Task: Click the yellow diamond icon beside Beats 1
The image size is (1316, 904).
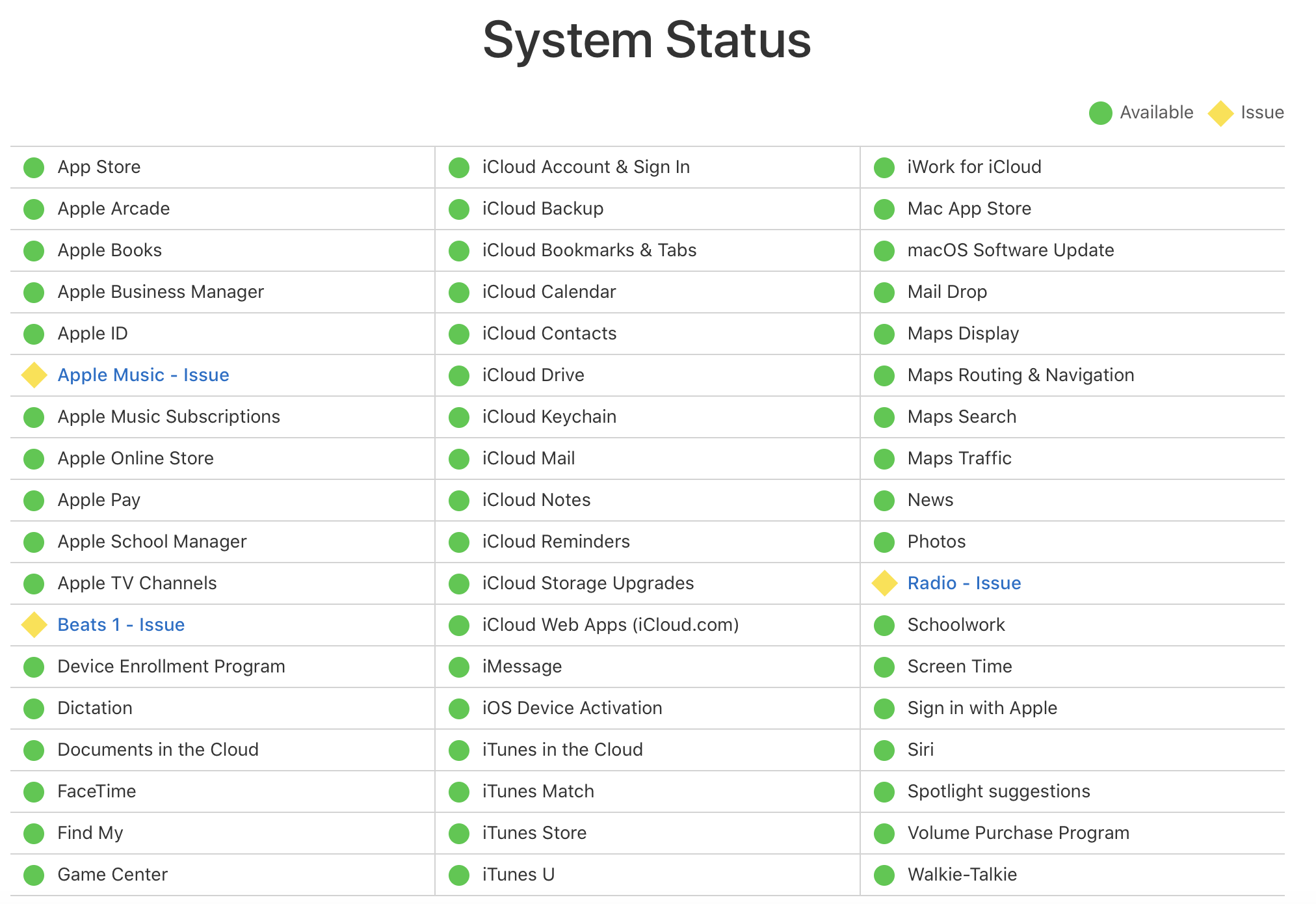Action: coord(34,625)
